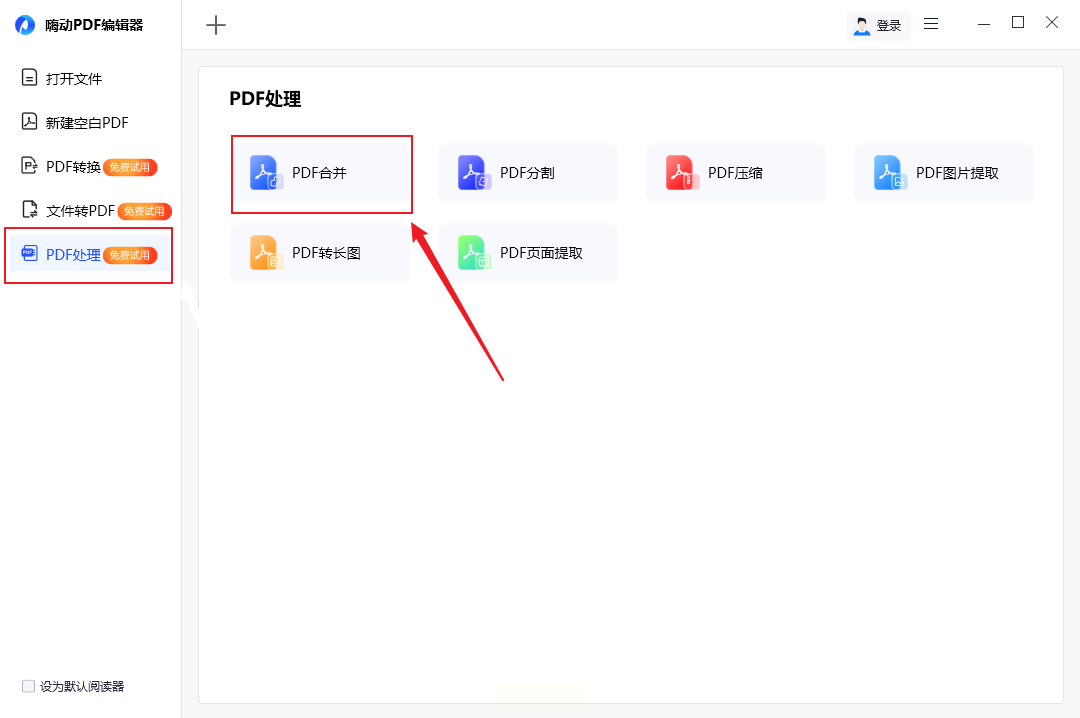Click the 设为默认阅读器 label text

(82, 686)
